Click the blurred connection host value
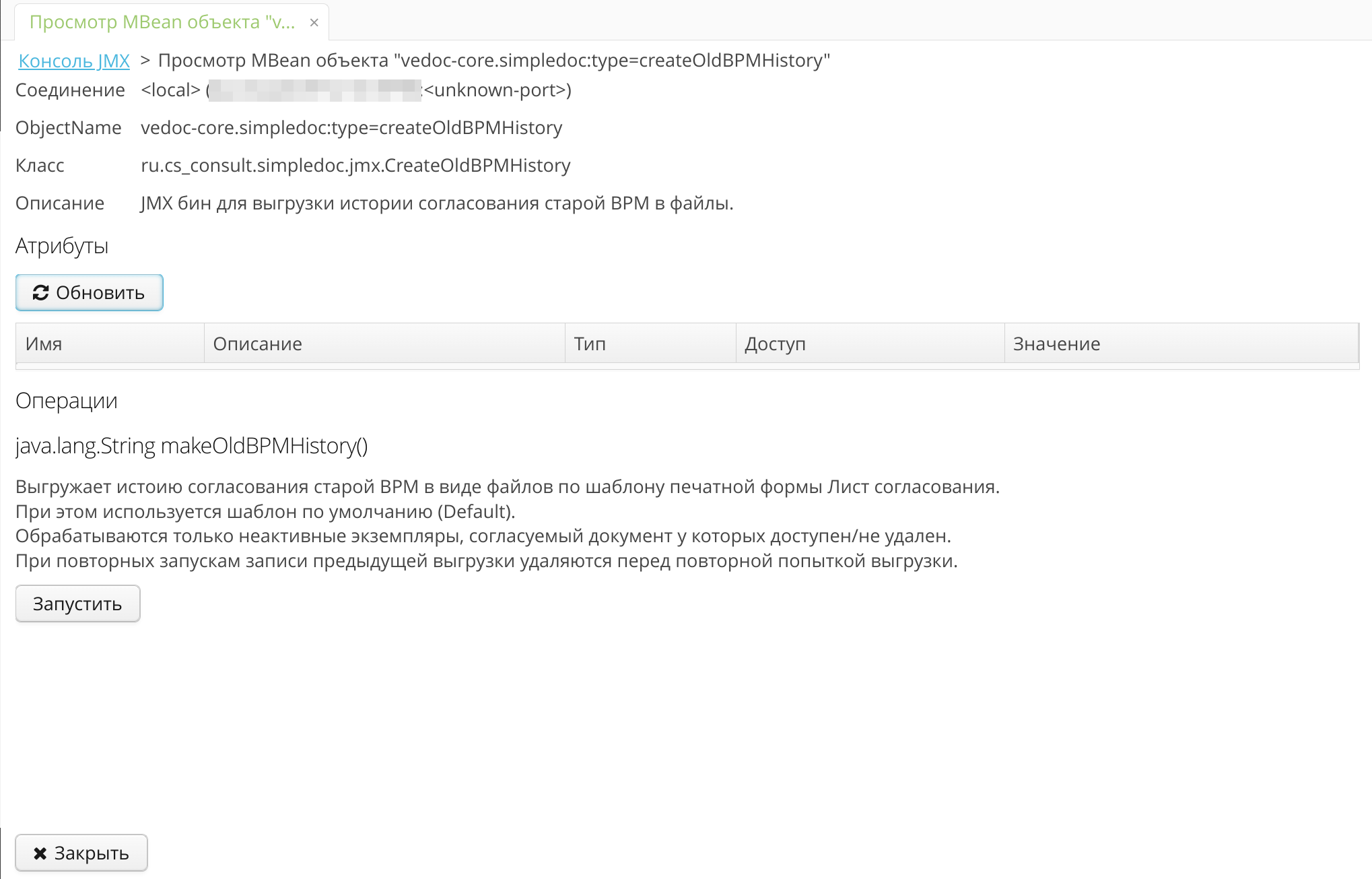Viewport: 1372px width, 879px height. click(x=315, y=90)
